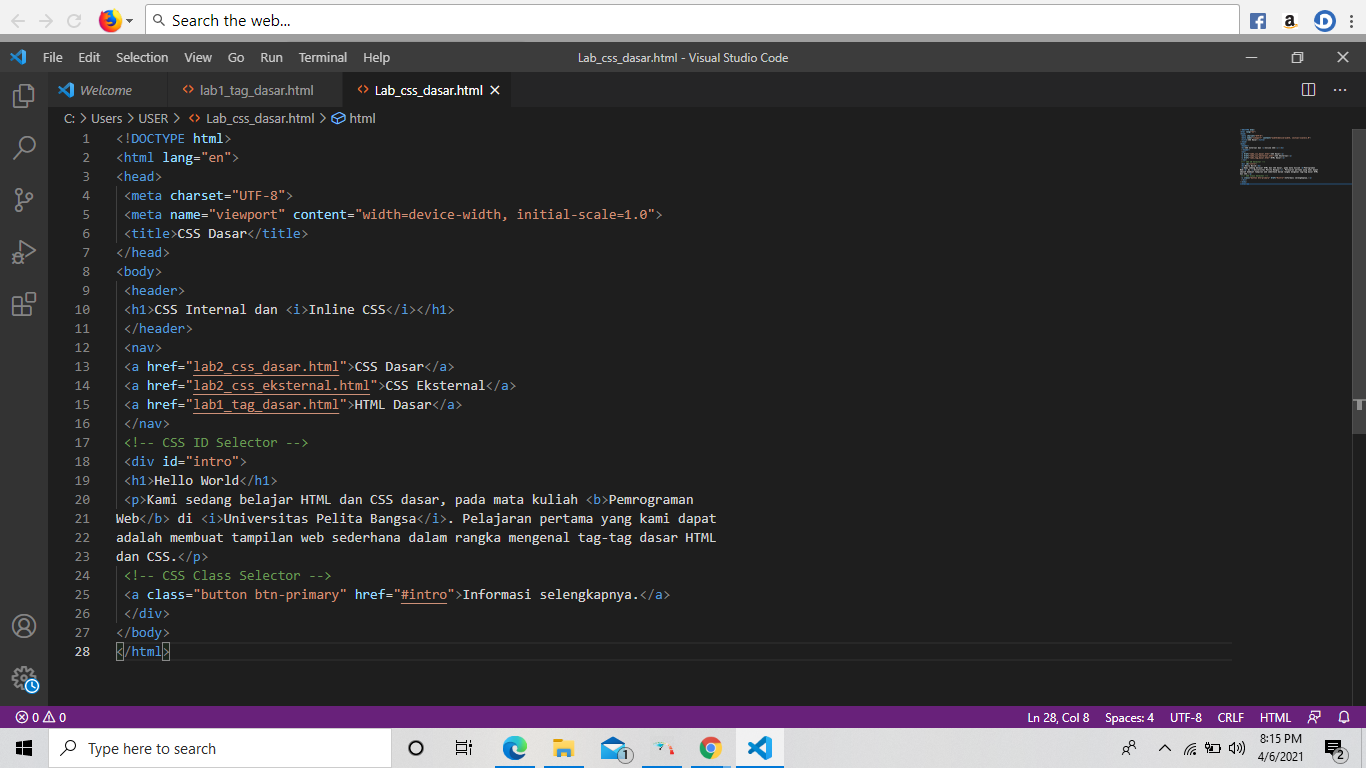Open the Extensions view
This screenshot has height=768, width=1366.
click(x=24, y=304)
